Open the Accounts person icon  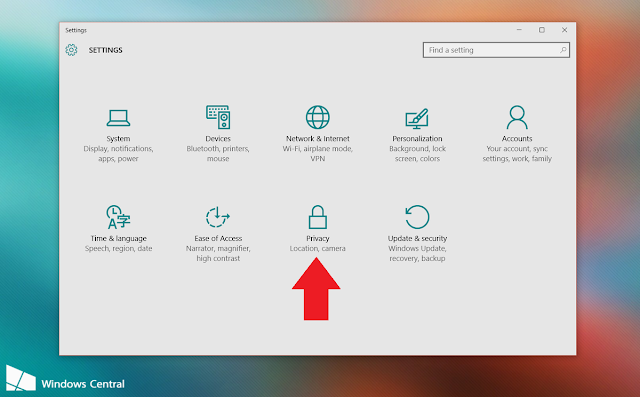tap(517, 117)
